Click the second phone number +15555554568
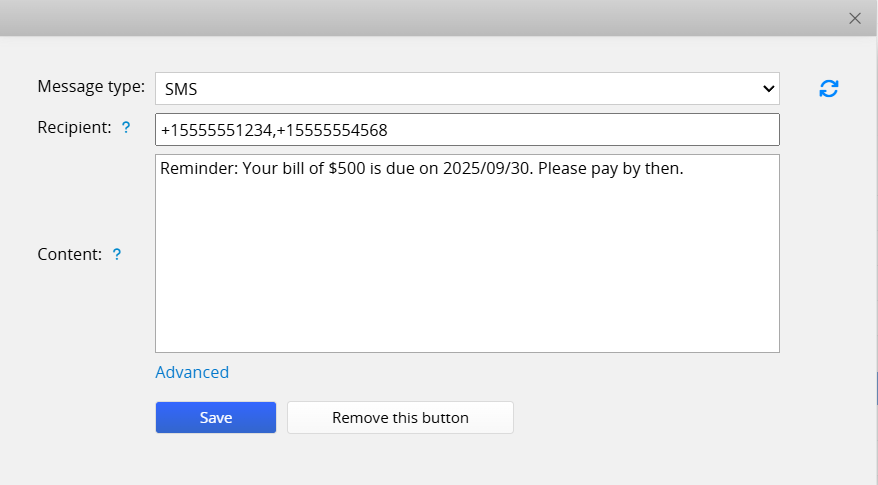 pyautogui.click(x=332, y=130)
